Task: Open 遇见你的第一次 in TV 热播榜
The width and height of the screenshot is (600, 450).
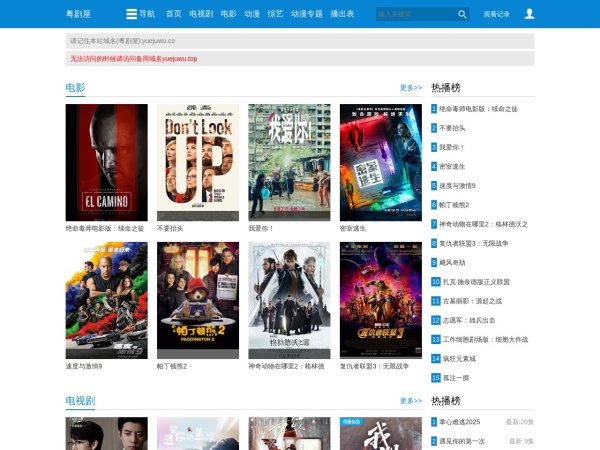Action: 461,441
